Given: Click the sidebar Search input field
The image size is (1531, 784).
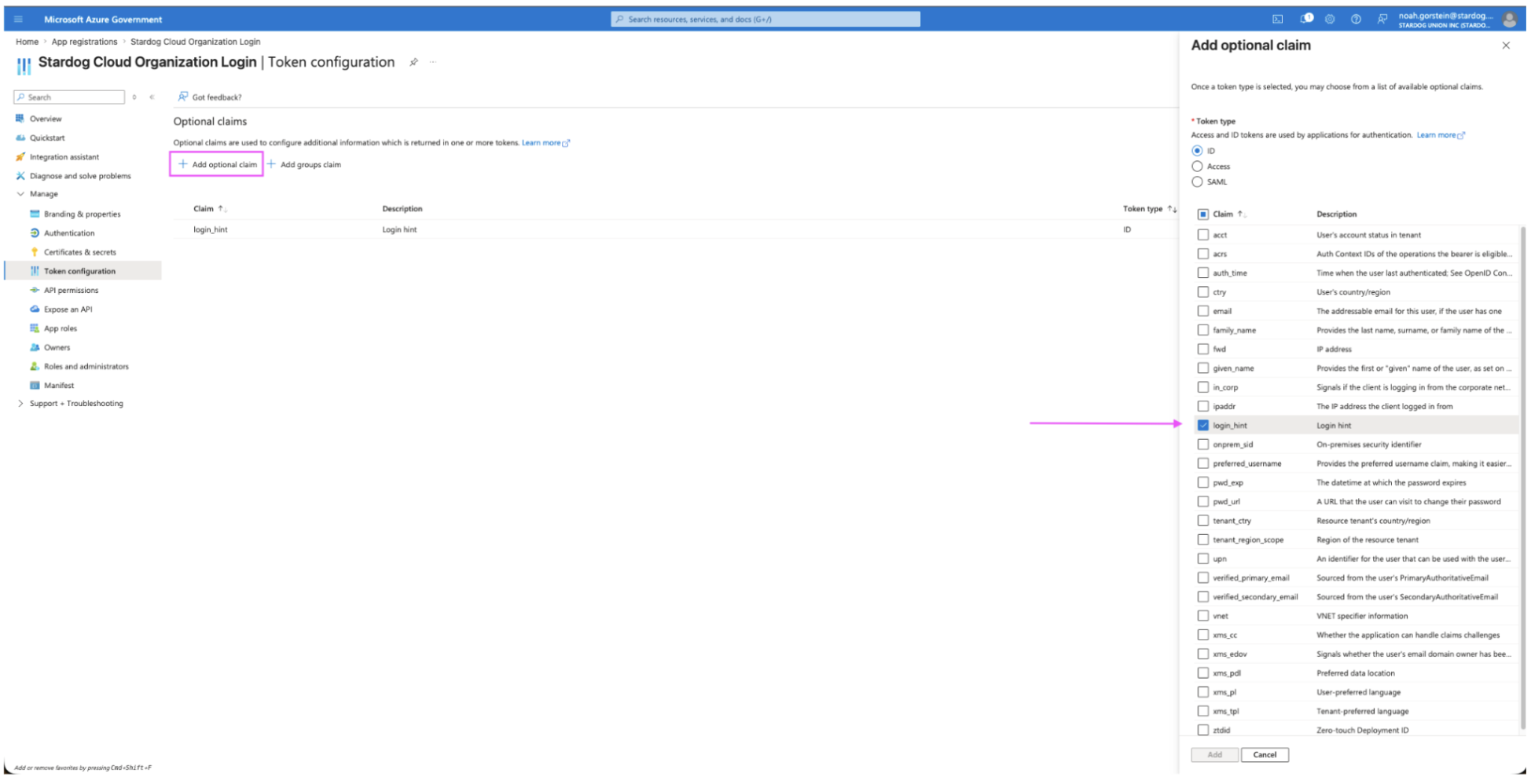Looking at the screenshot, I should tap(69, 97).
